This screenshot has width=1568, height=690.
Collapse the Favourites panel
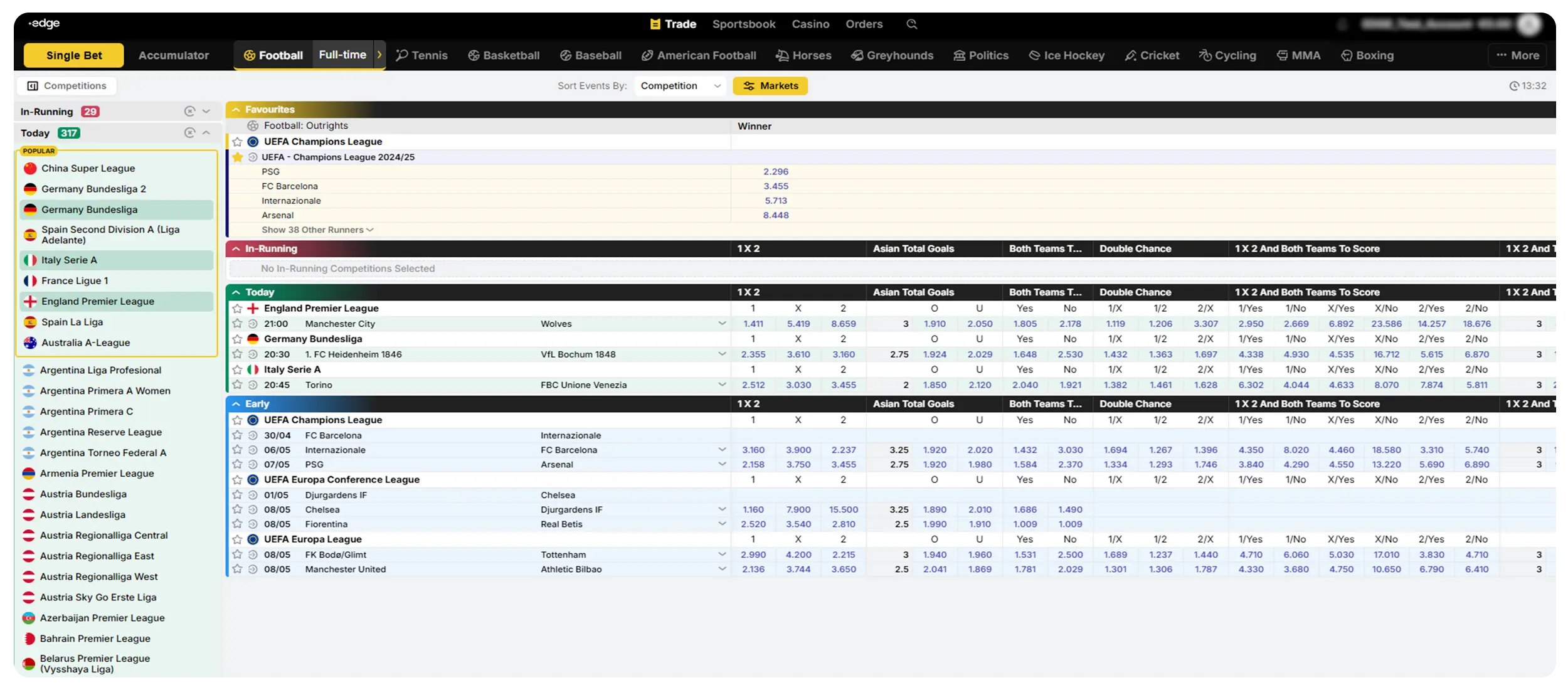point(236,109)
